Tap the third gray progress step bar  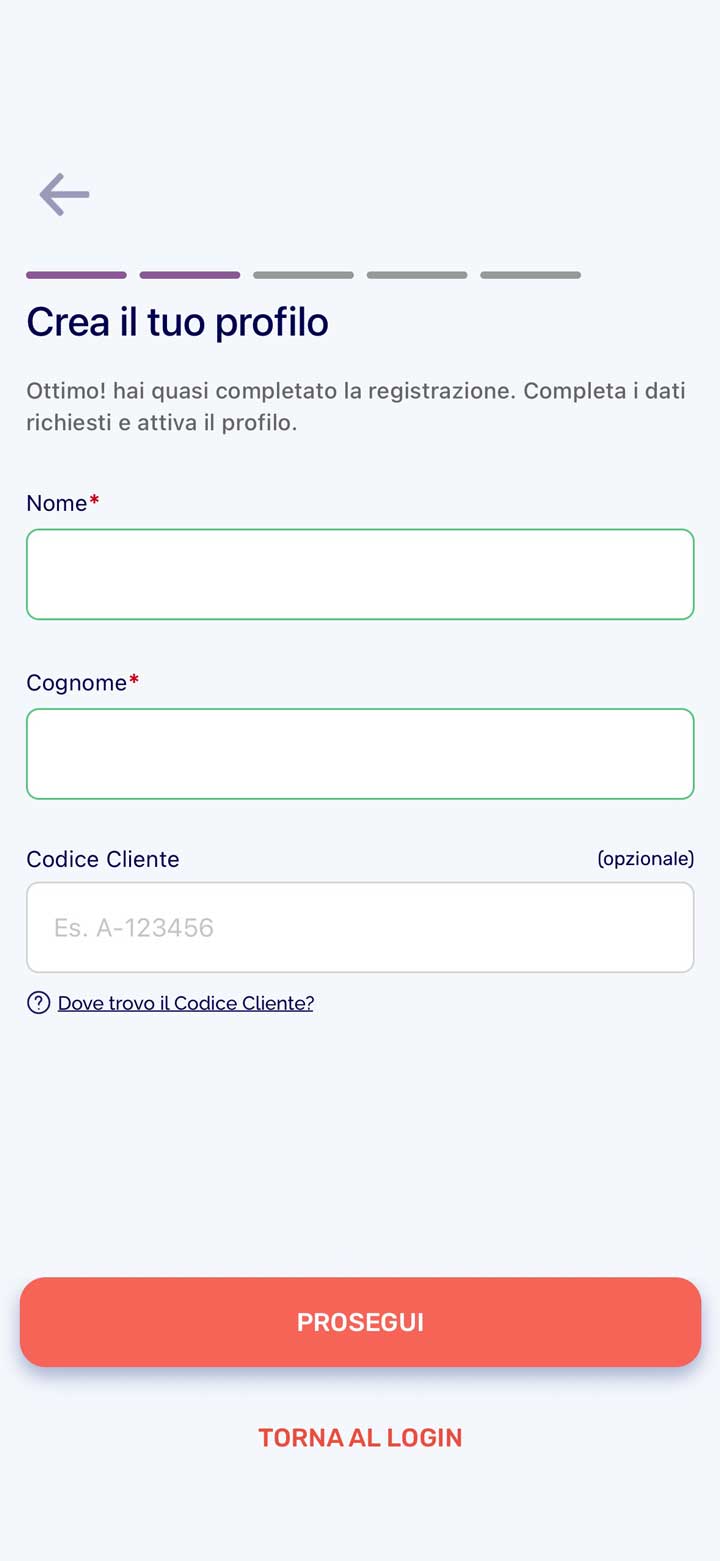coord(303,275)
